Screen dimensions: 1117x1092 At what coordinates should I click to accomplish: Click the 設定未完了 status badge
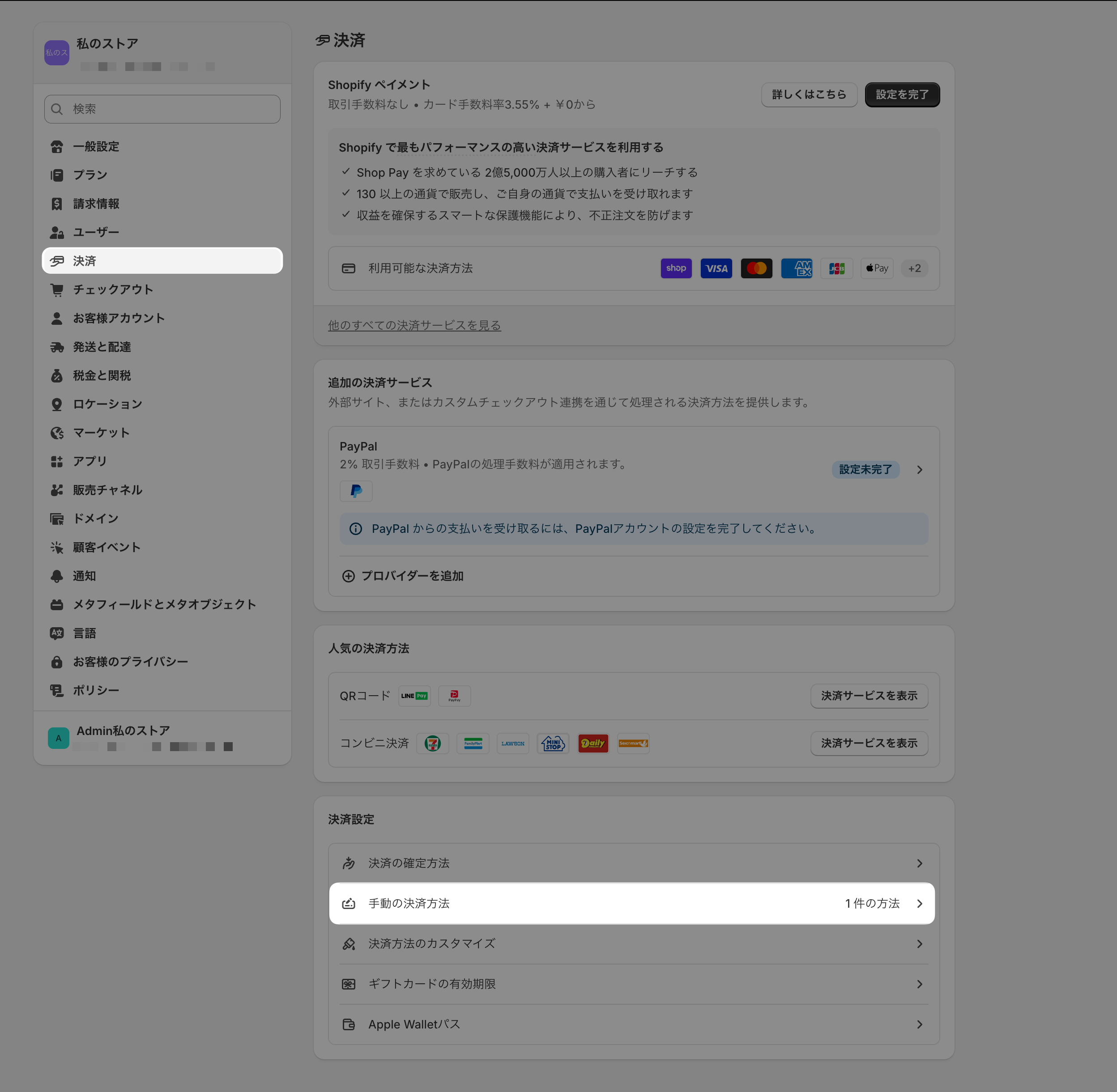tap(865, 470)
